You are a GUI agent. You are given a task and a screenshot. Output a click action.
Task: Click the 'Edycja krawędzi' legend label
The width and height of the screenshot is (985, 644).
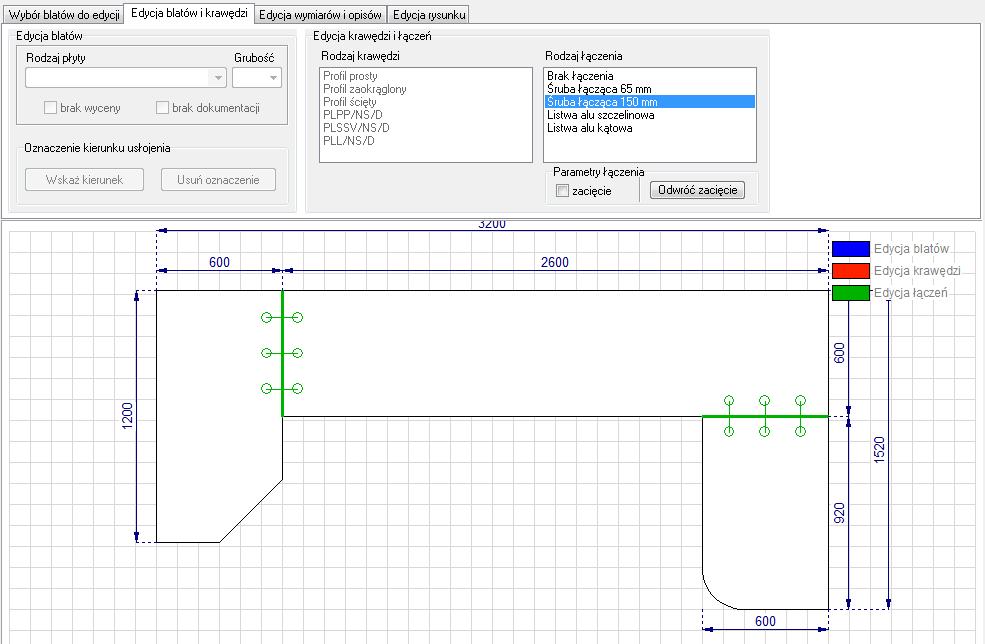coord(917,271)
